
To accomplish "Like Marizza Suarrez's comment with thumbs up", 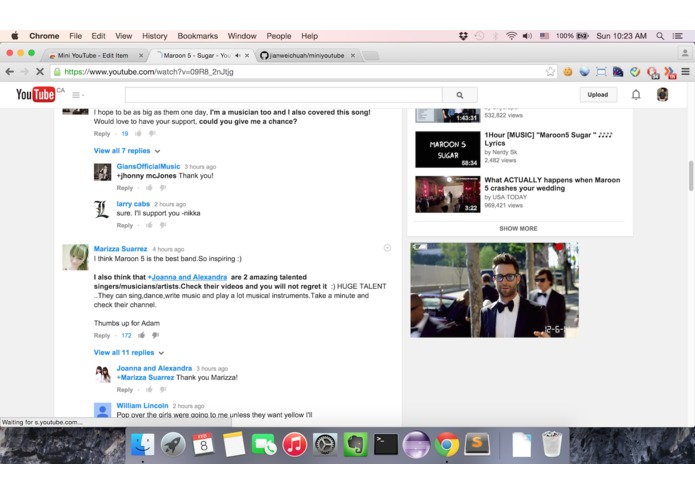I will (x=141, y=335).
